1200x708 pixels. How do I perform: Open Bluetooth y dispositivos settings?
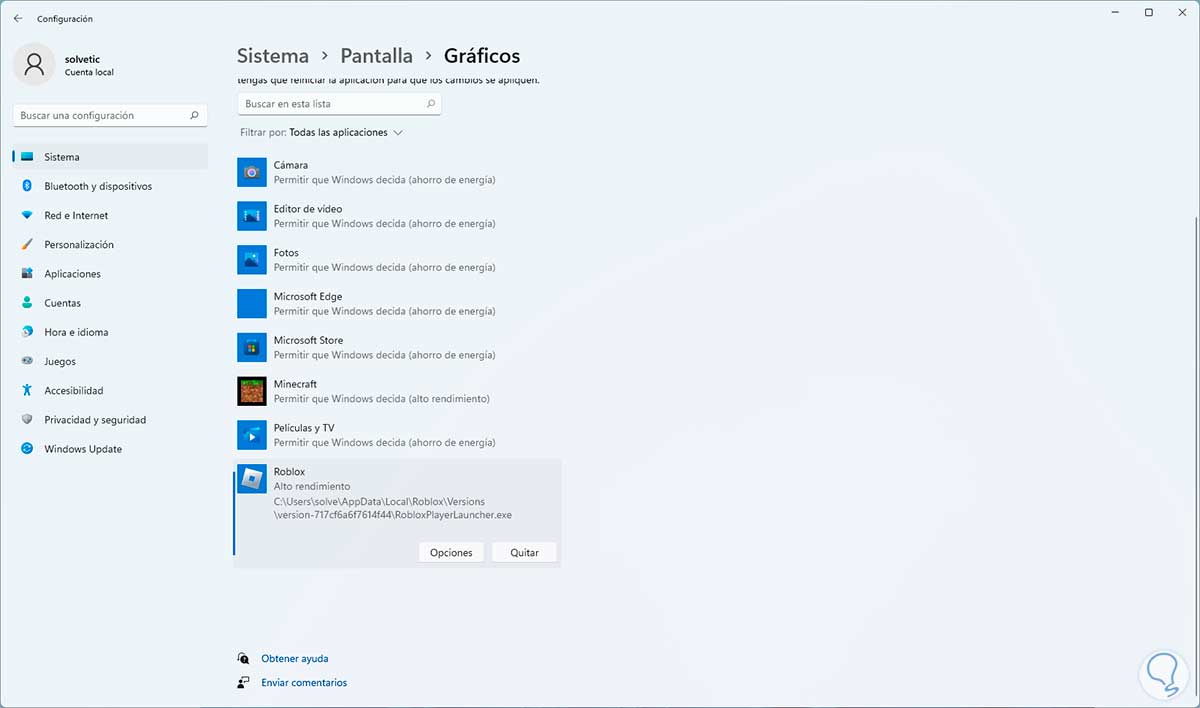pyautogui.click(x=110, y=186)
